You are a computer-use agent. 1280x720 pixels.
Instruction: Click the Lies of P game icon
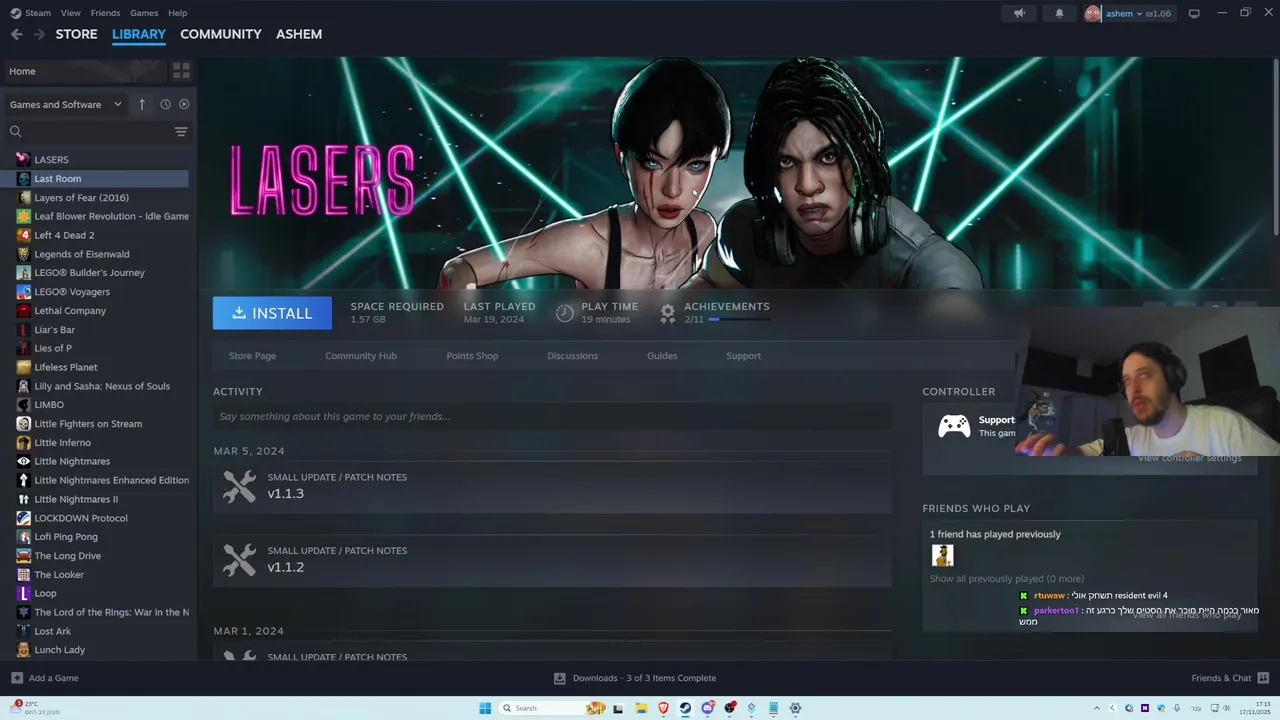pos(24,348)
